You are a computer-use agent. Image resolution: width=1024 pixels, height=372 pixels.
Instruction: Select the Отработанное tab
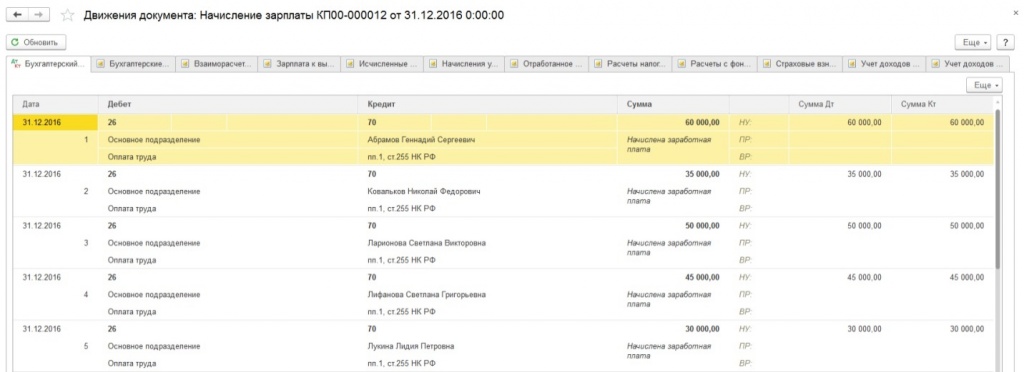(547, 64)
